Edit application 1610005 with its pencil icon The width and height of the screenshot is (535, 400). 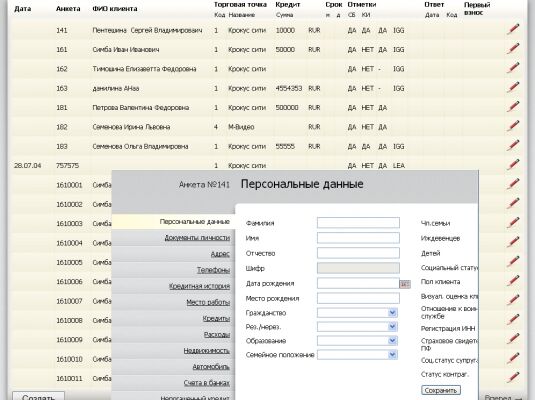[x=513, y=261]
